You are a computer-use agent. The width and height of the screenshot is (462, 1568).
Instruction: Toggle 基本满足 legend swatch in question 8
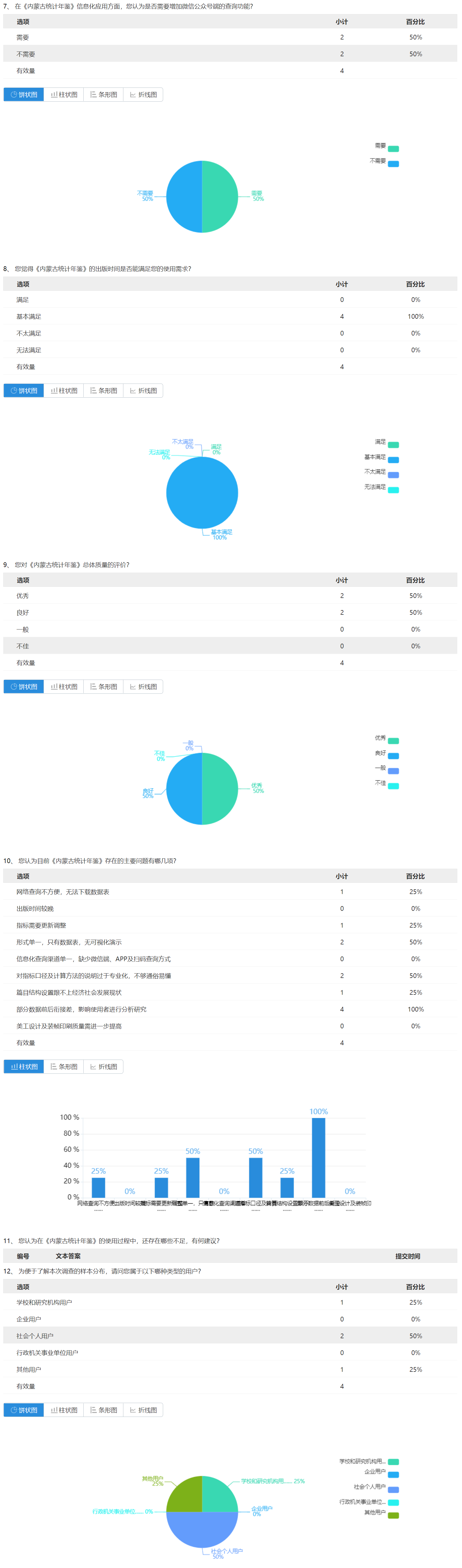393,460
